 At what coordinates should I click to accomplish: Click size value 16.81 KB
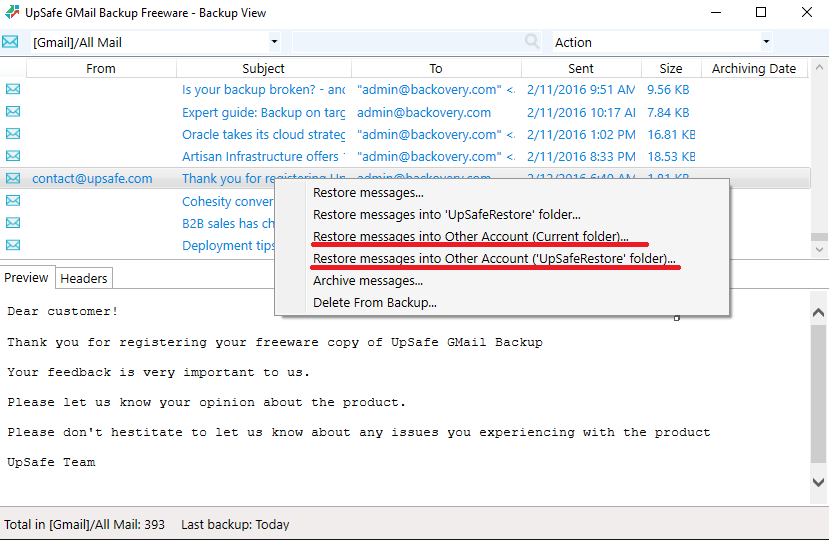point(671,134)
